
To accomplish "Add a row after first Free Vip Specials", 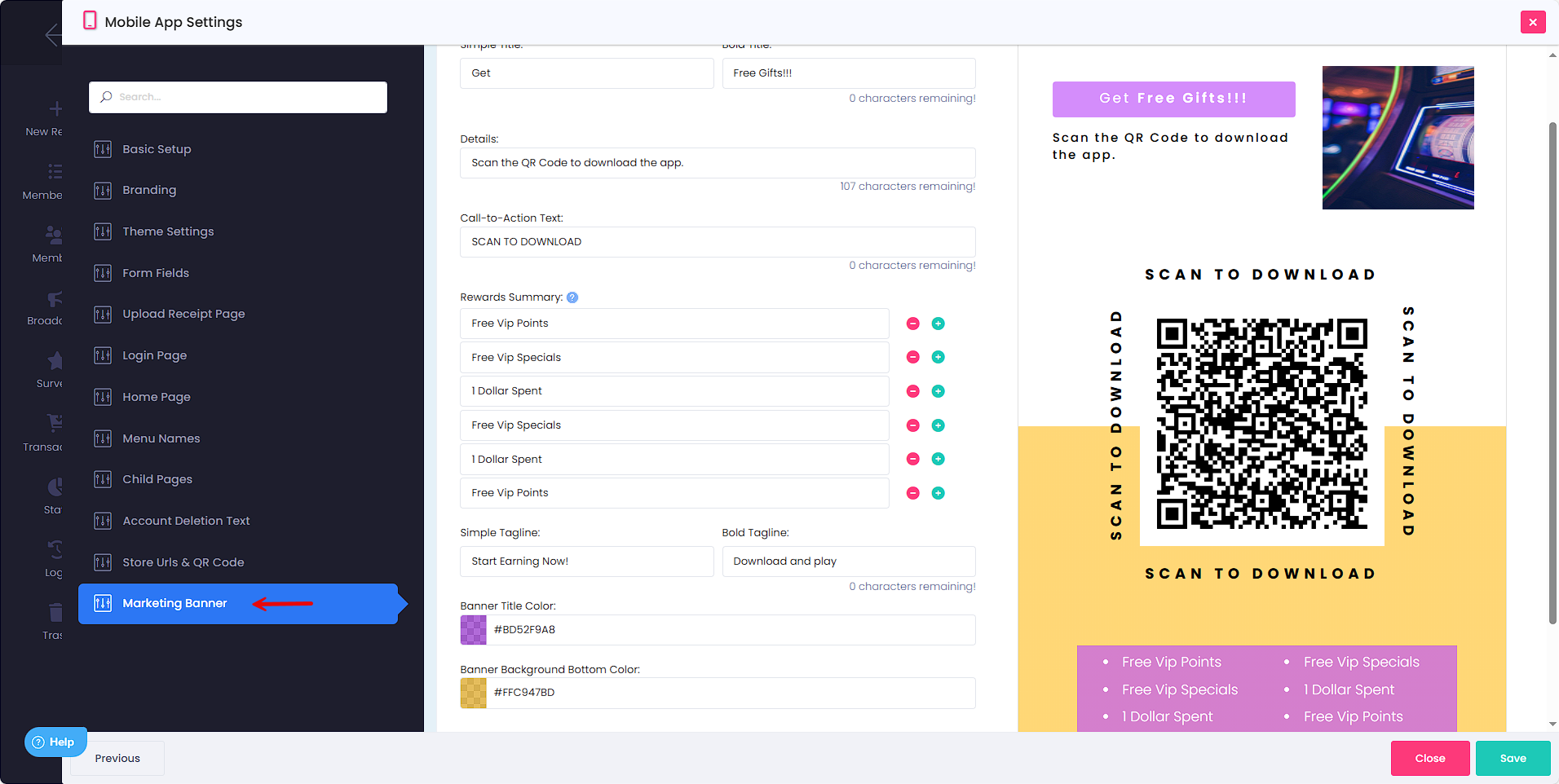I will tap(938, 357).
